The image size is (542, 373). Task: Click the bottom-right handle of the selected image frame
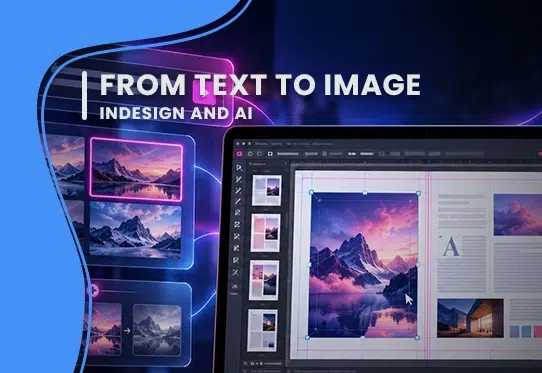(417, 337)
